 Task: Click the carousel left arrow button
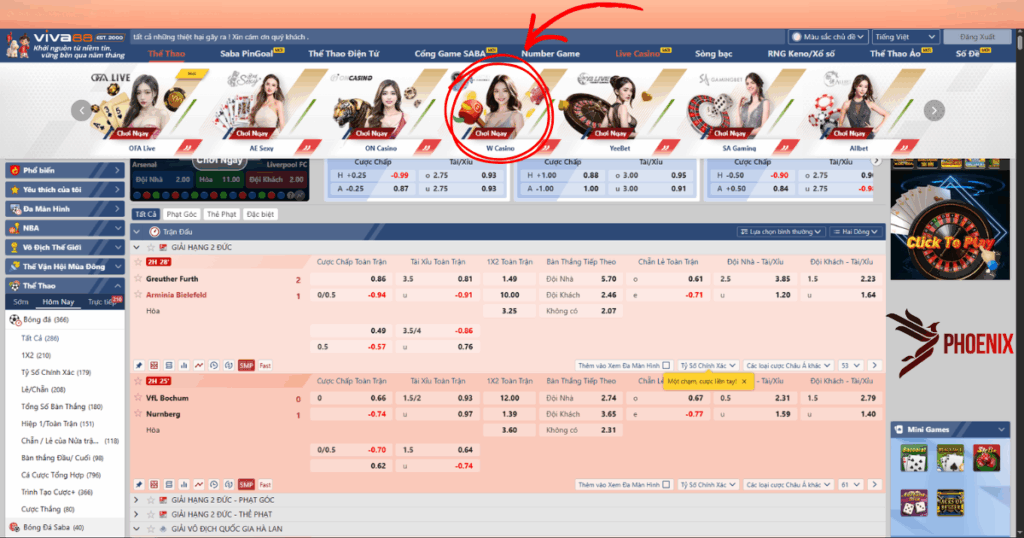point(82,111)
